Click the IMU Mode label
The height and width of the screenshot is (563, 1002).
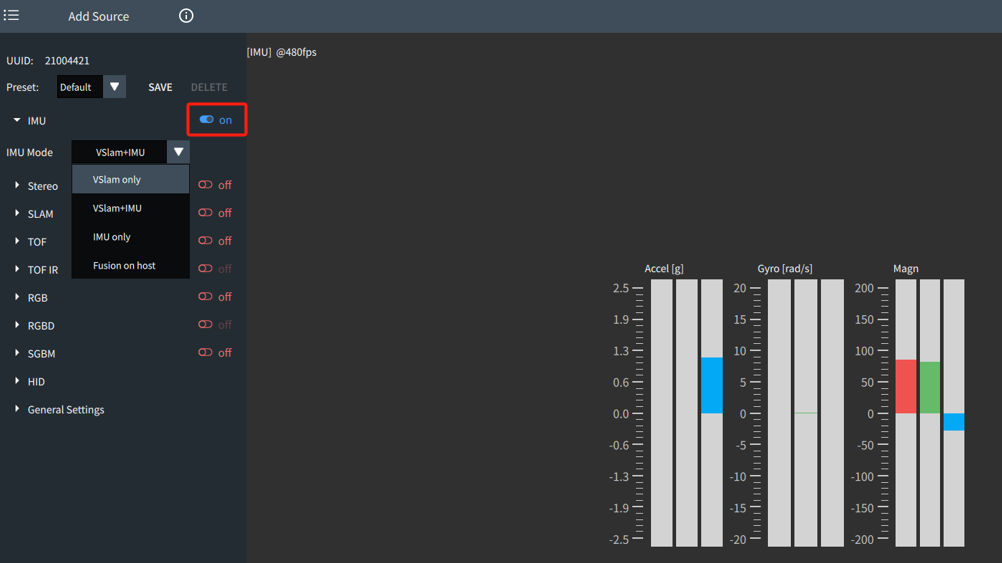tap(29, 153)
